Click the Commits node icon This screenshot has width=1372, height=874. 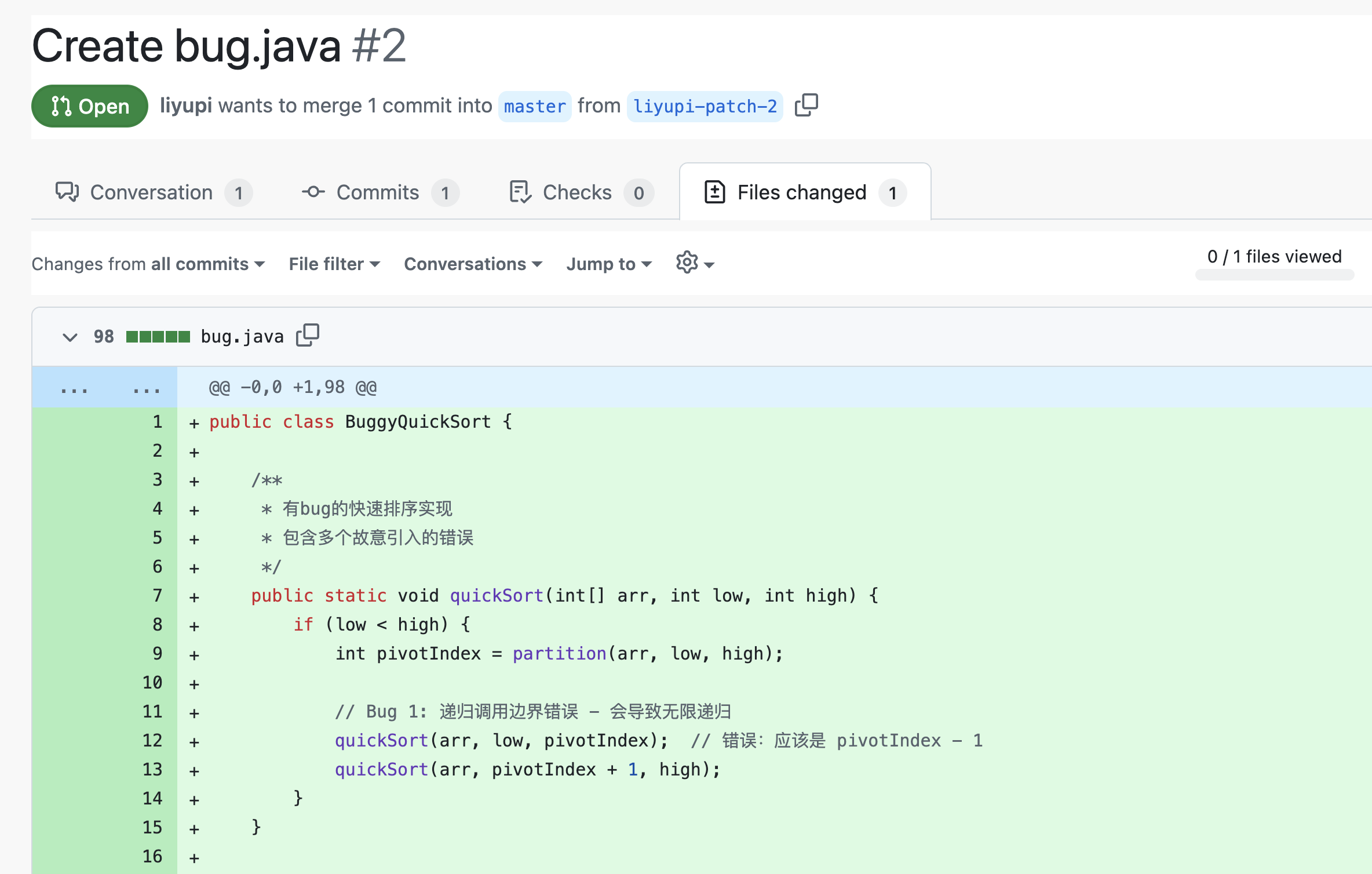pos(313,192)
